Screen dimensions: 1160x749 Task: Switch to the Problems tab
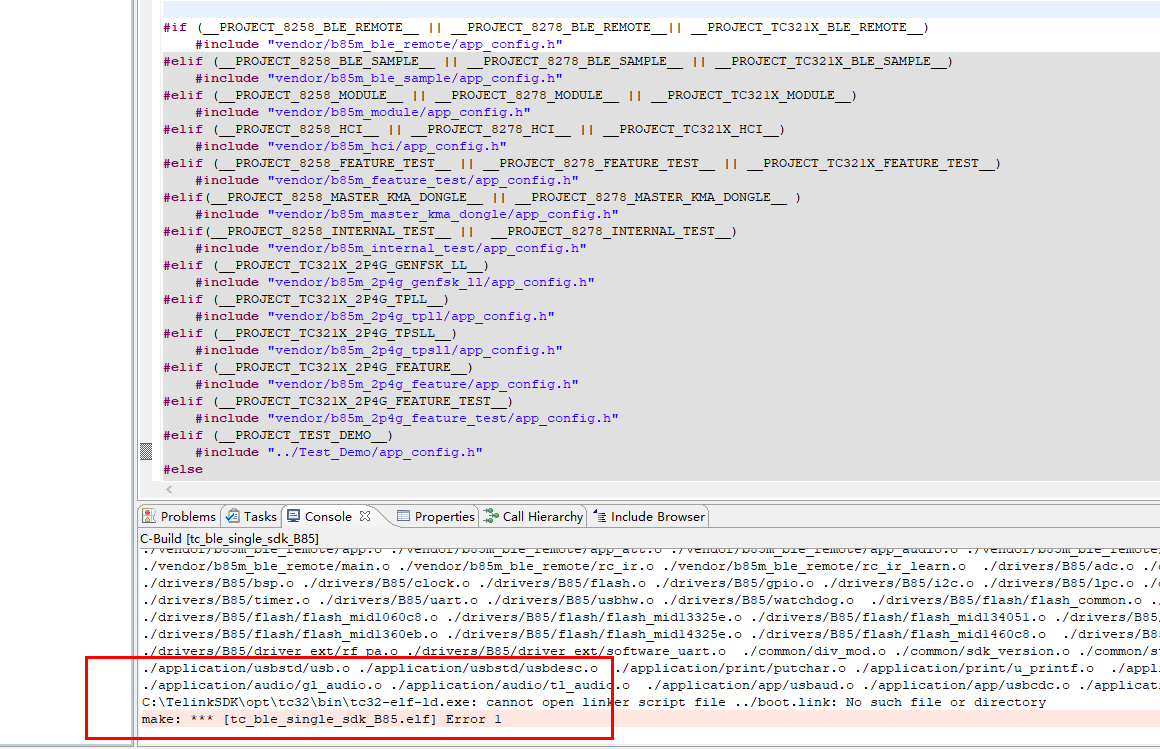coord(180,516)
